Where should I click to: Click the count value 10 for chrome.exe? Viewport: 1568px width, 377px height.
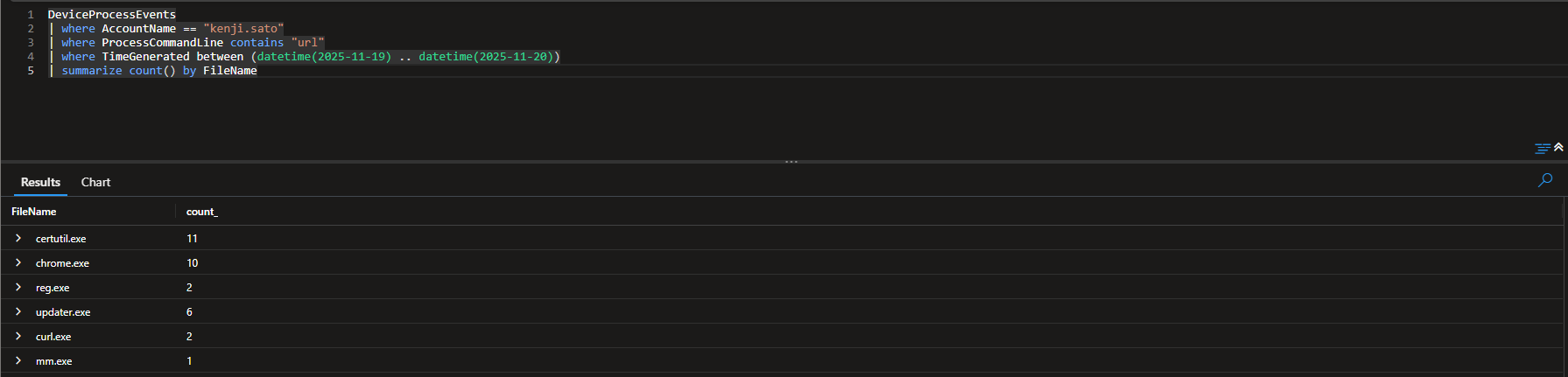click(193, 263)
